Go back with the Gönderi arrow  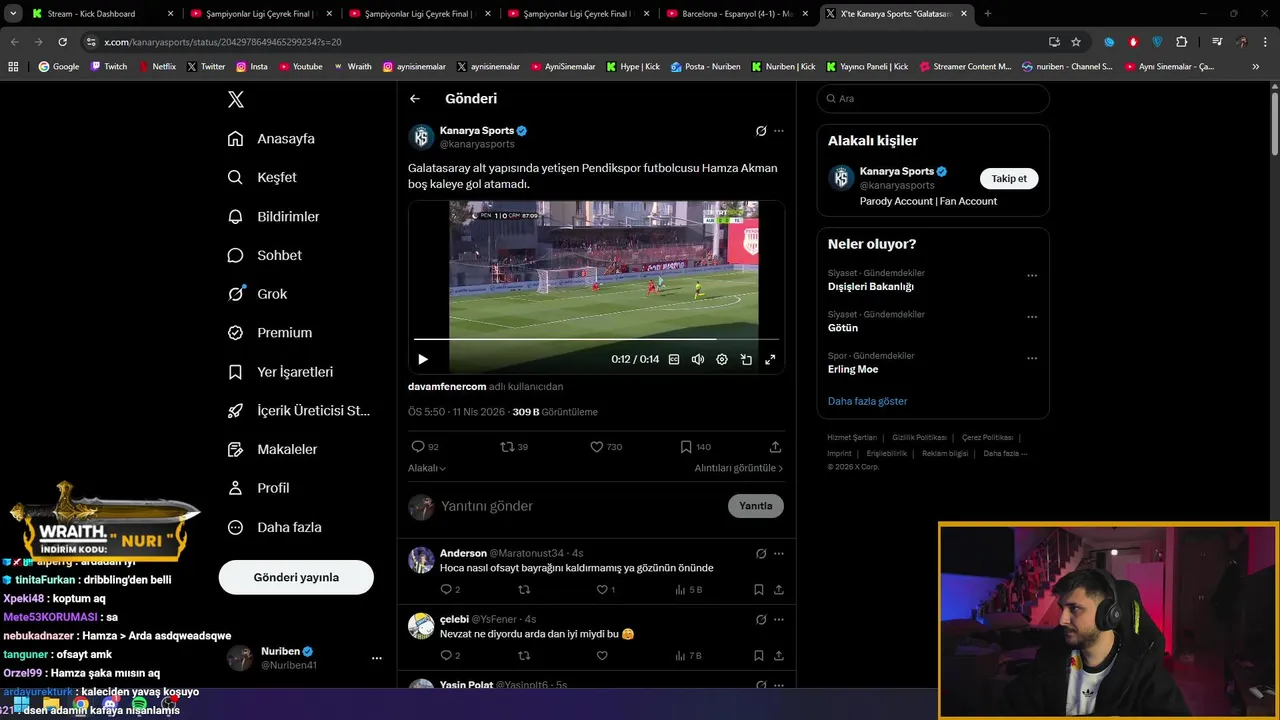(415, 99)
